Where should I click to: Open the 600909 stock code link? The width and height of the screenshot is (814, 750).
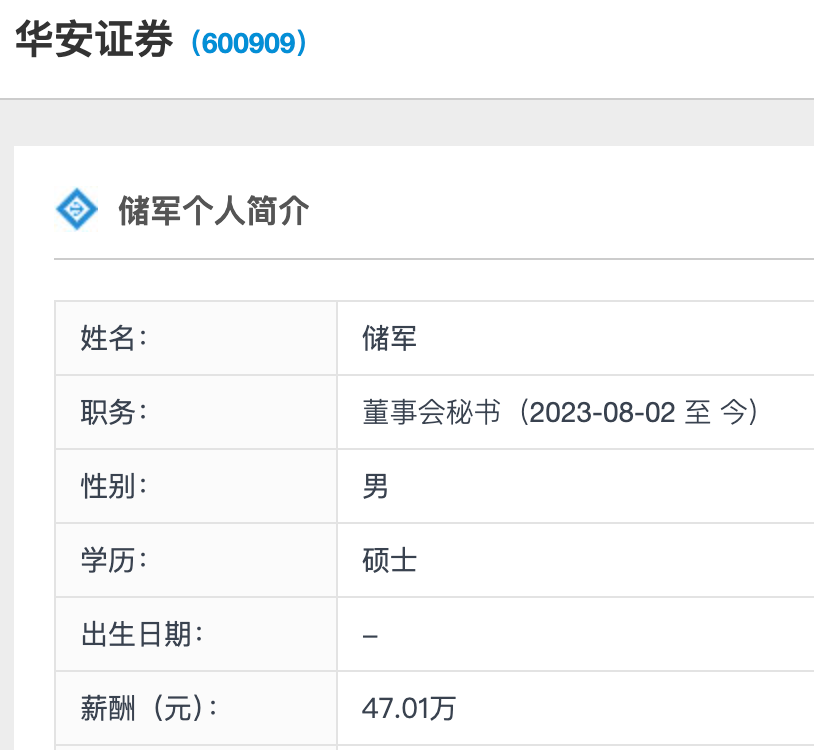tap(249, 43)
